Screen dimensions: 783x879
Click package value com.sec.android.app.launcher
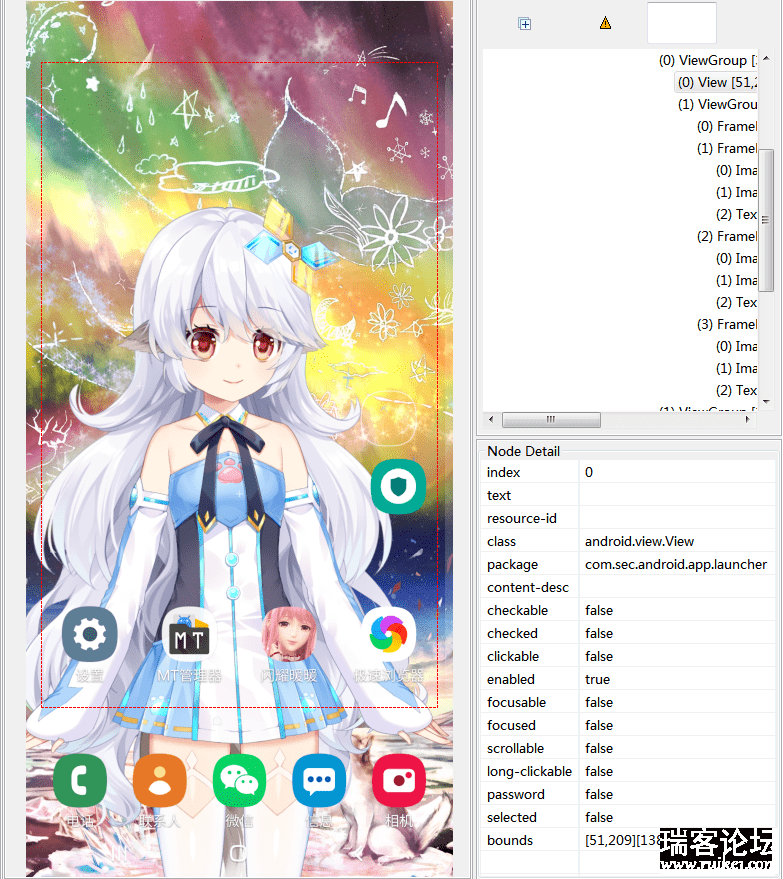676,565
